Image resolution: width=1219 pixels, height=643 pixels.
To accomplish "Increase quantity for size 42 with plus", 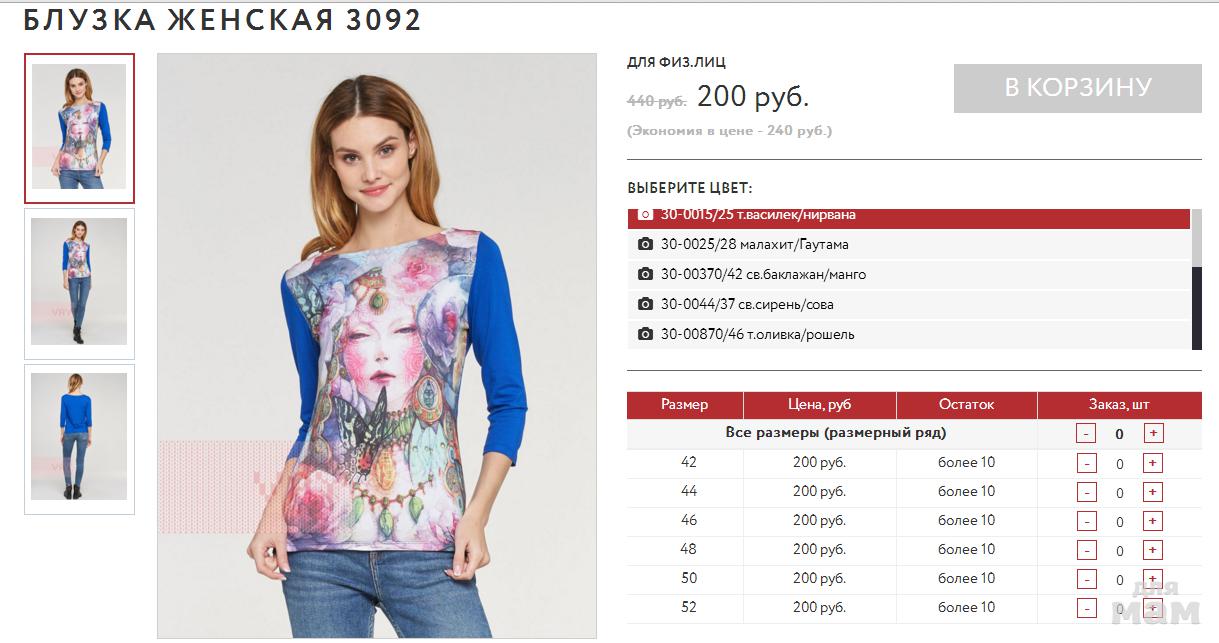I will tap(1153, 463).
